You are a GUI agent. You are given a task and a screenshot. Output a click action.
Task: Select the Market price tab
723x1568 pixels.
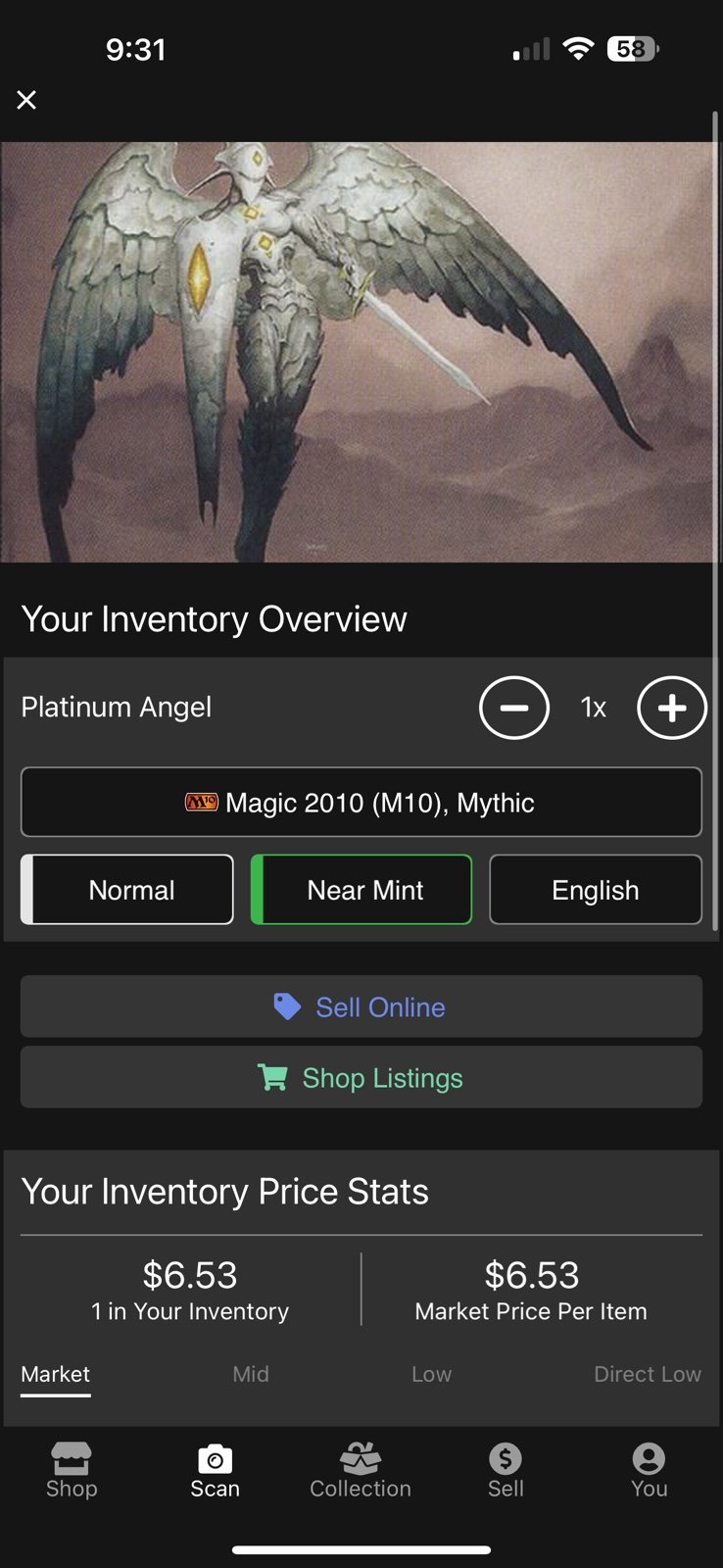pyautogui.click(x=56, y=1375)
